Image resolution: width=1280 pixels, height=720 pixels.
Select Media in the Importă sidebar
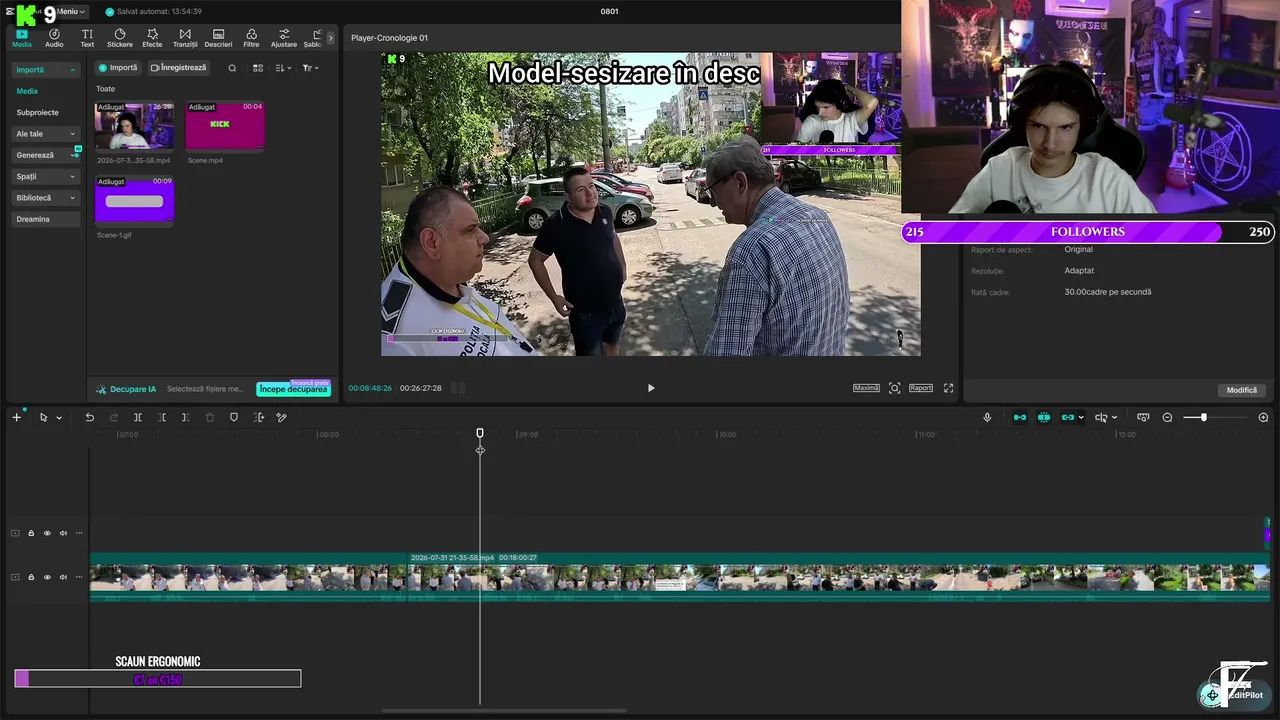coord(27,91)
